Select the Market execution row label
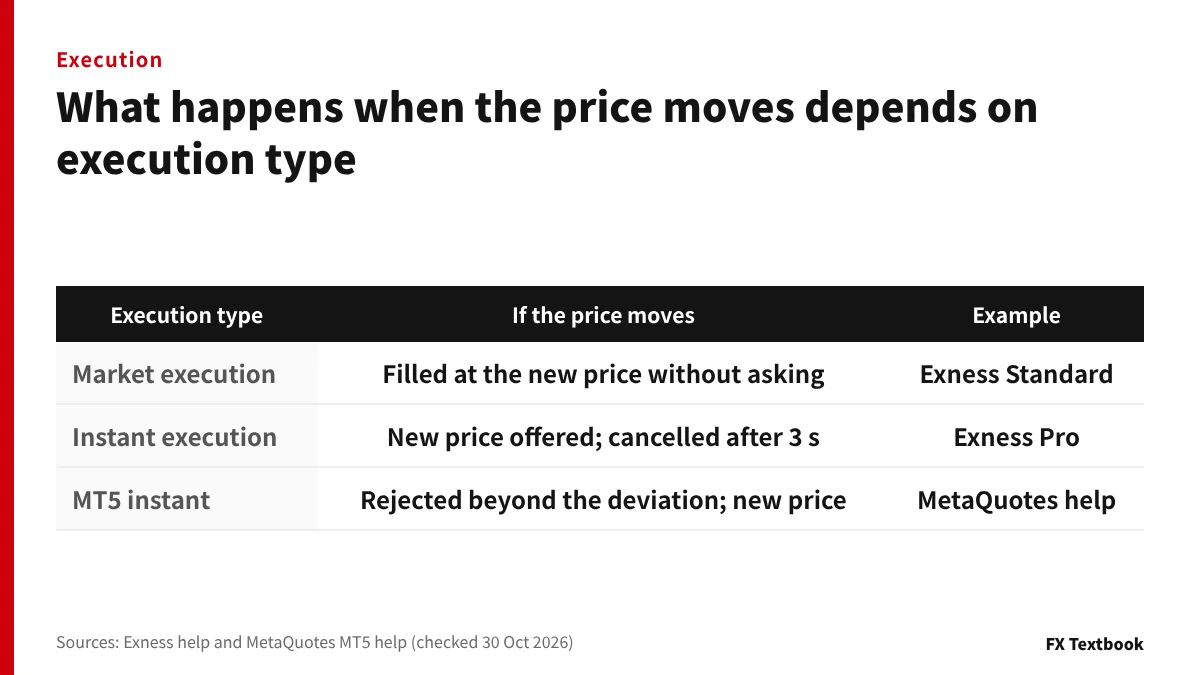 174,374
